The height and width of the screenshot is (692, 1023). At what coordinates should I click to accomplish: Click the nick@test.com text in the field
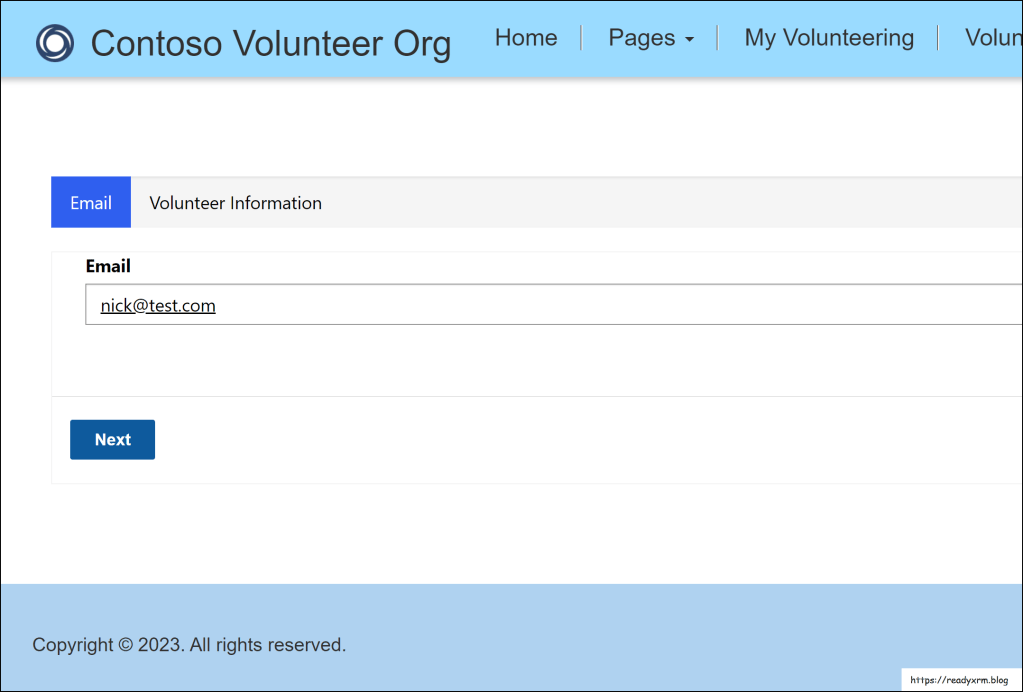click(x=158, y=306)
